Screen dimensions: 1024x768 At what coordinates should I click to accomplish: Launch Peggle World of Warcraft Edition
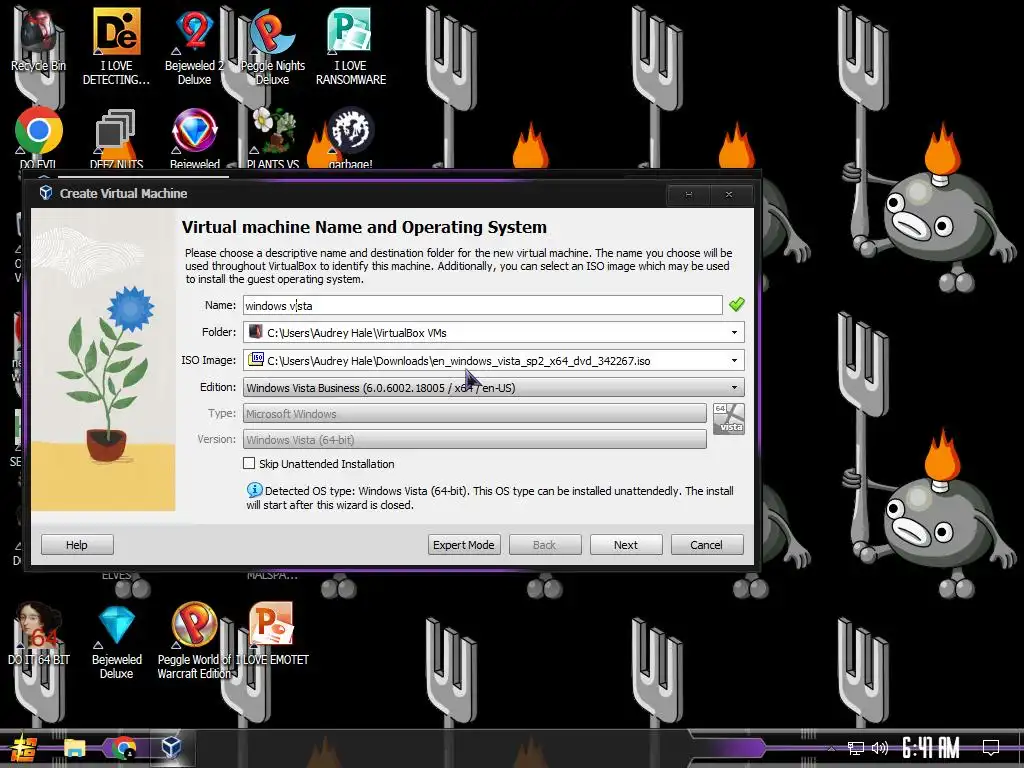(x=194, y=641)
